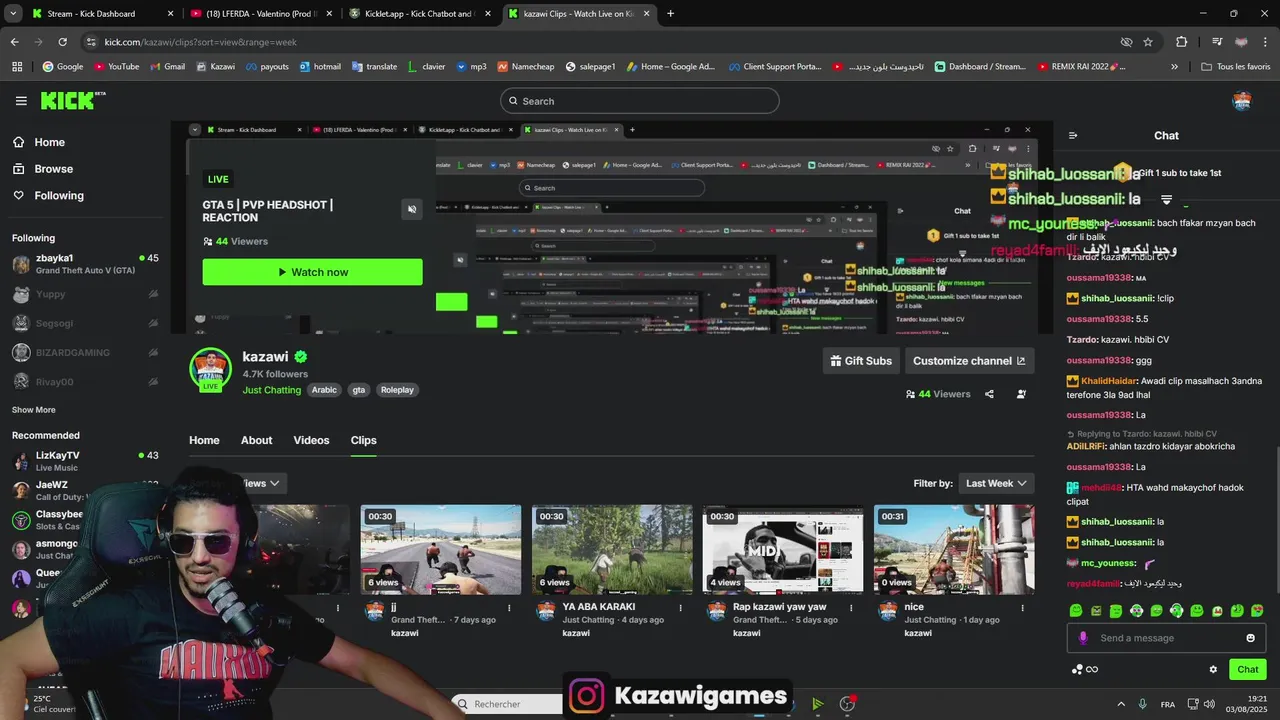The height and width of the screenshot is (720, 1280).
Task: Open the channel Home tab
Action: click(x=204, y=440)
